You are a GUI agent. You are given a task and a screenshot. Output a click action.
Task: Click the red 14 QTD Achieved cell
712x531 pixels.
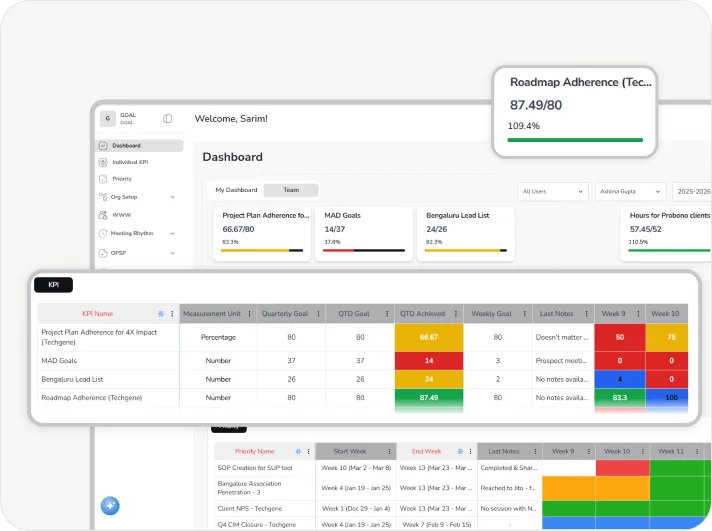click(x=429, y=361)
